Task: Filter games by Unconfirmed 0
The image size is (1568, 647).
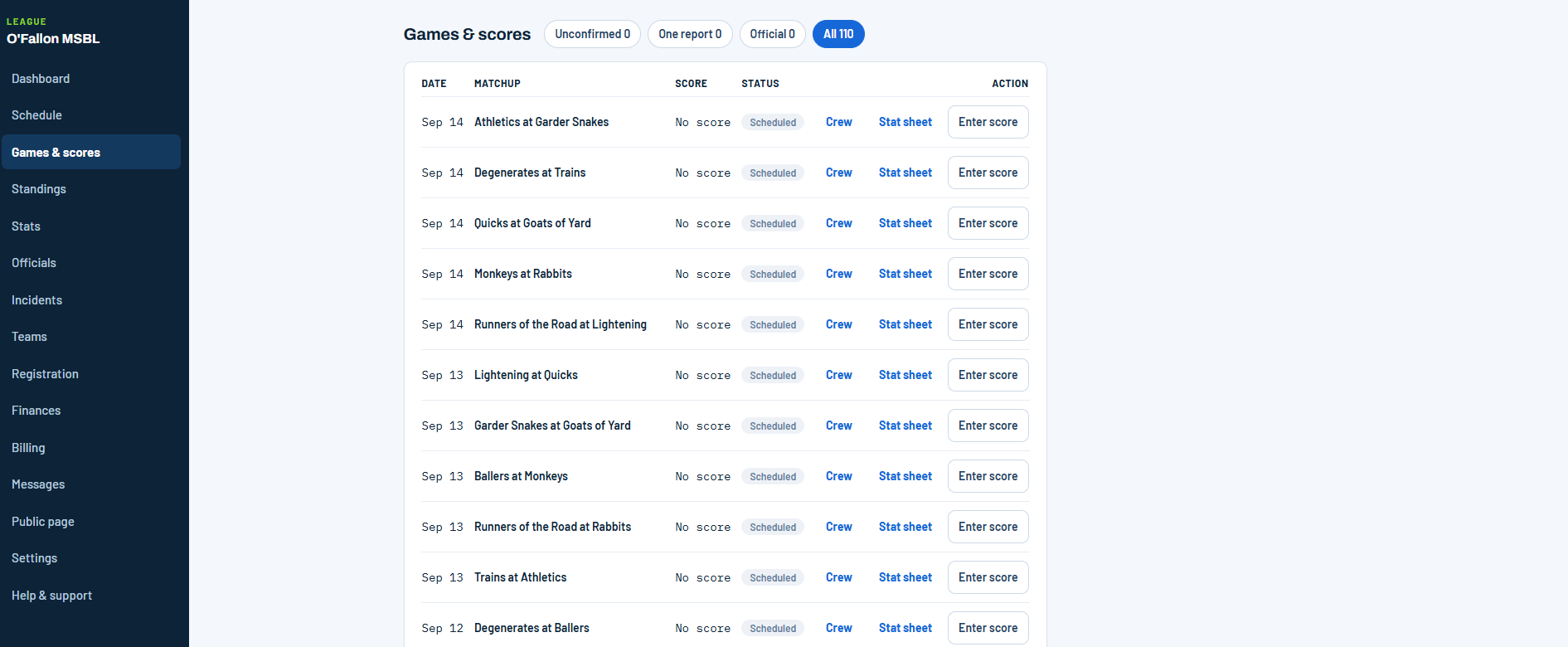Action: [x=592, y=34]
